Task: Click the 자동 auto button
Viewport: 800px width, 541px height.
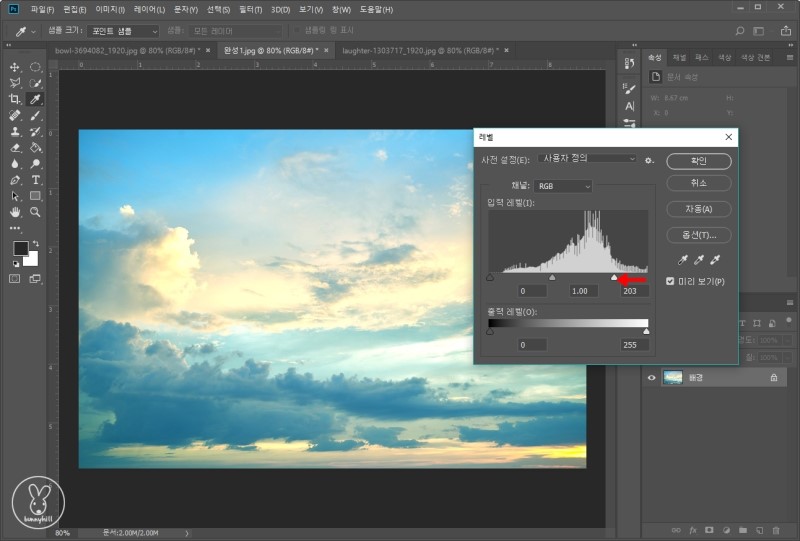Action: 698,209
